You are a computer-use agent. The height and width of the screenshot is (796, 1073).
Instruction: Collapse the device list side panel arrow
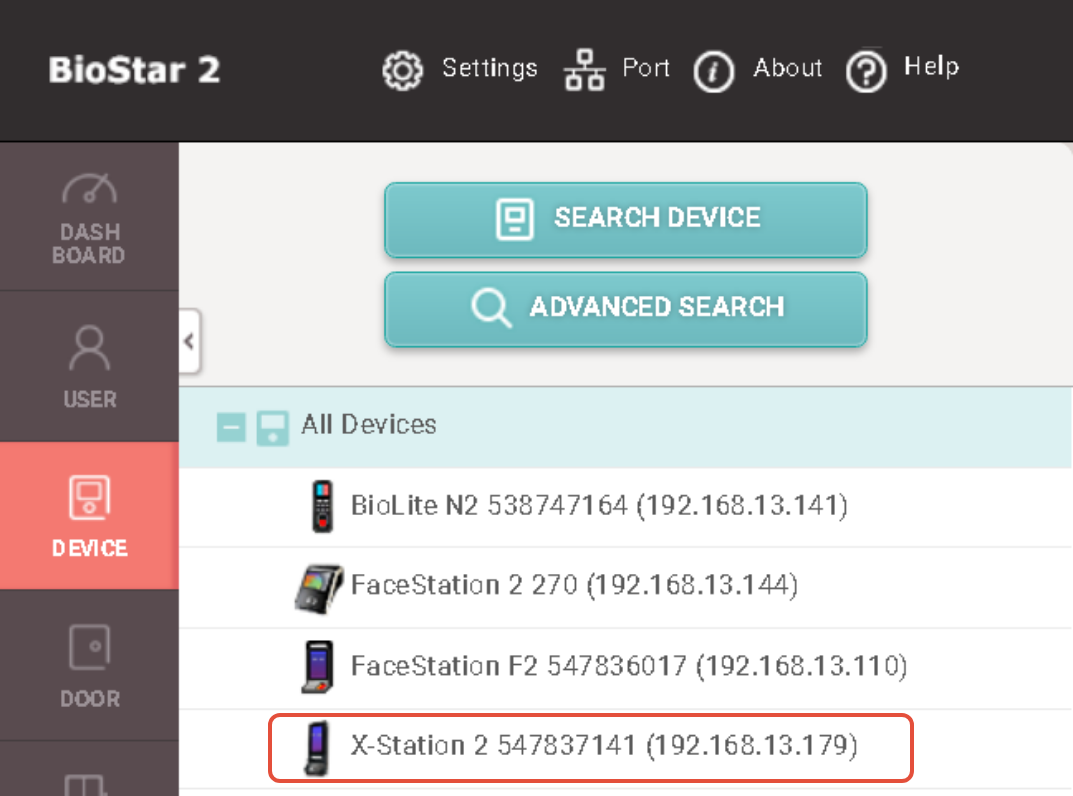coord(189,341)
